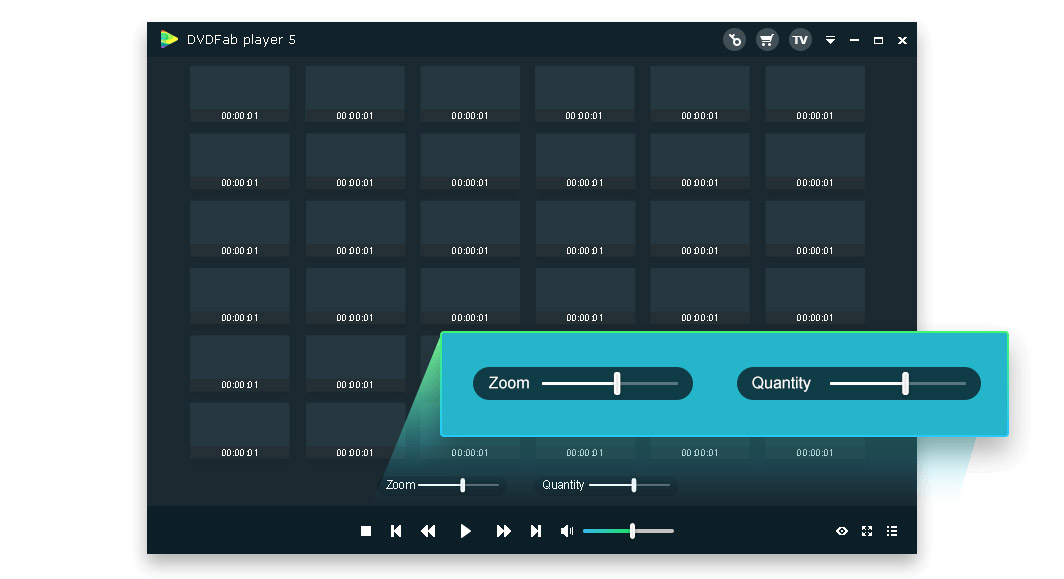The image size is (1064, 579).
Task: Click the mouse pointer mode icon
Action: (x=734, y=40)
